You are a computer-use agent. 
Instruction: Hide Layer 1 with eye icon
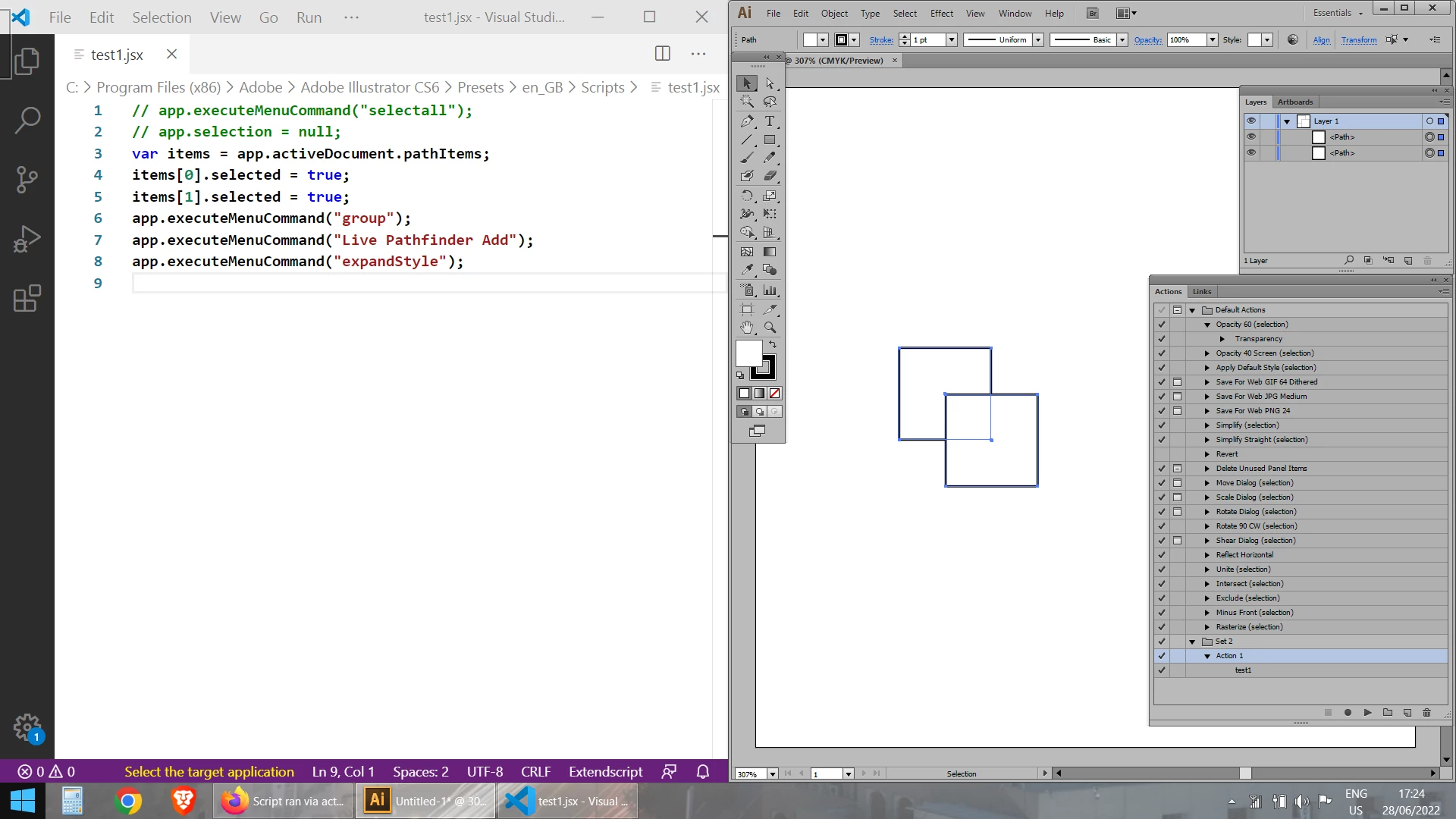tap(1251, 121)
